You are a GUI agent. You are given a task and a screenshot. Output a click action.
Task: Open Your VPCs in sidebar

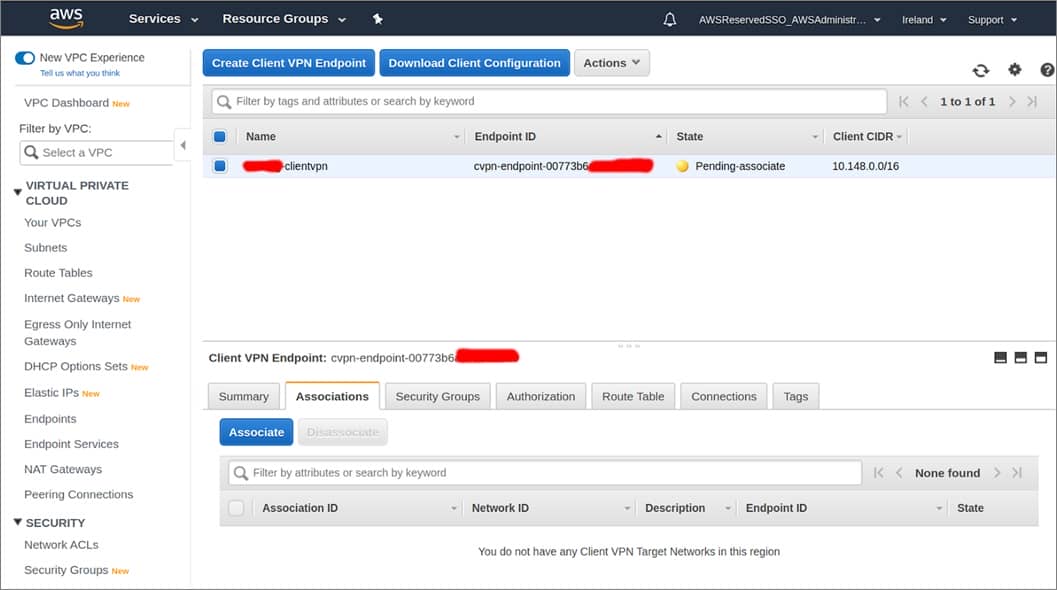click(53, 223)
